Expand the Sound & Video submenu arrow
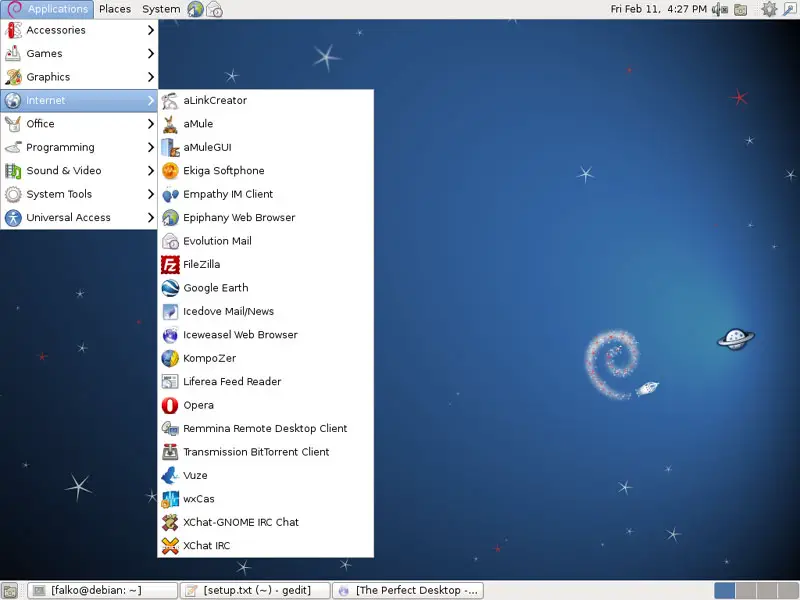Screen dimensions: 800x600 (151, 171)
